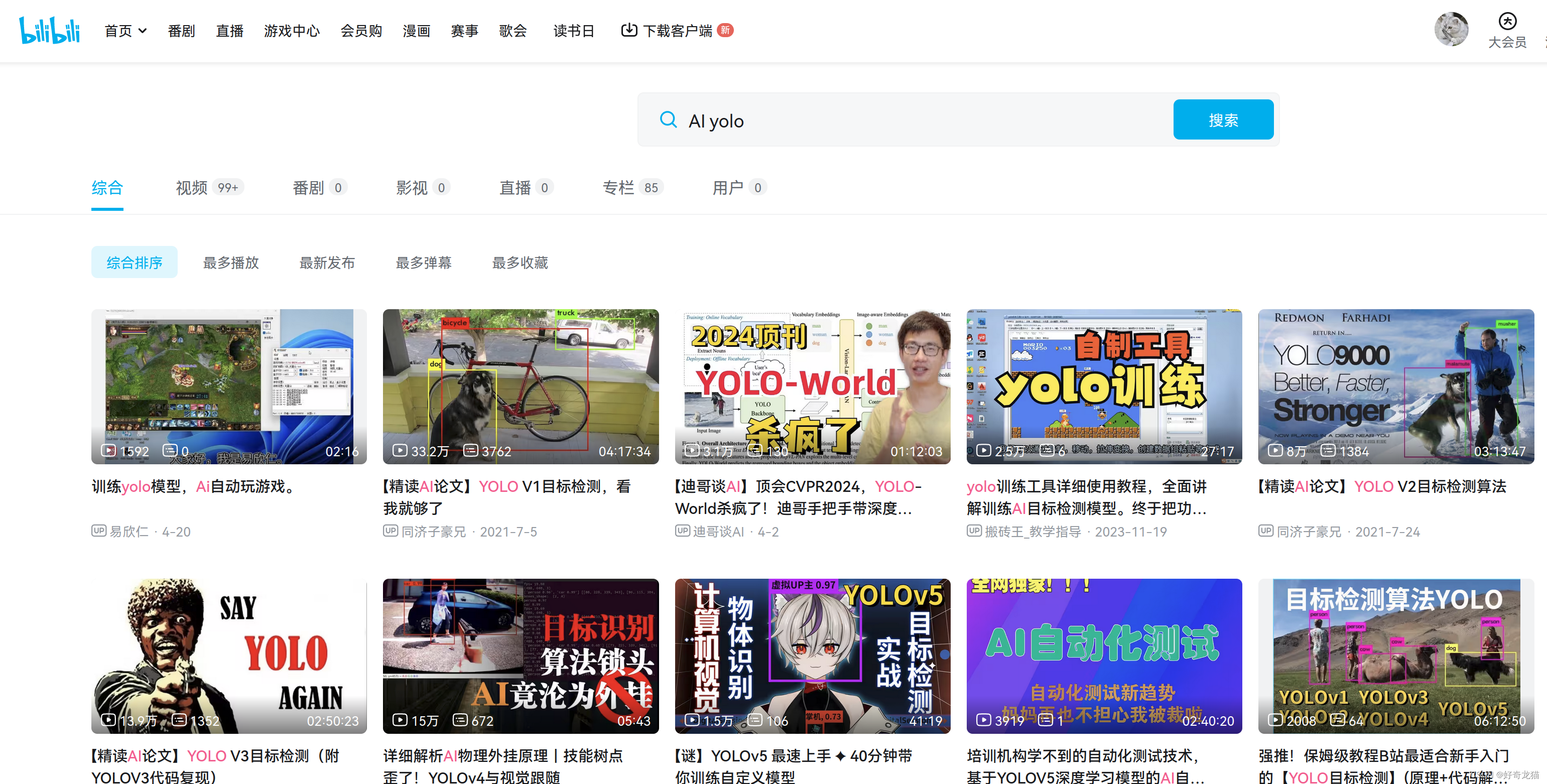Click danmaku count icon showing 3762
The image size is (1547, 784).
[471, 450]
